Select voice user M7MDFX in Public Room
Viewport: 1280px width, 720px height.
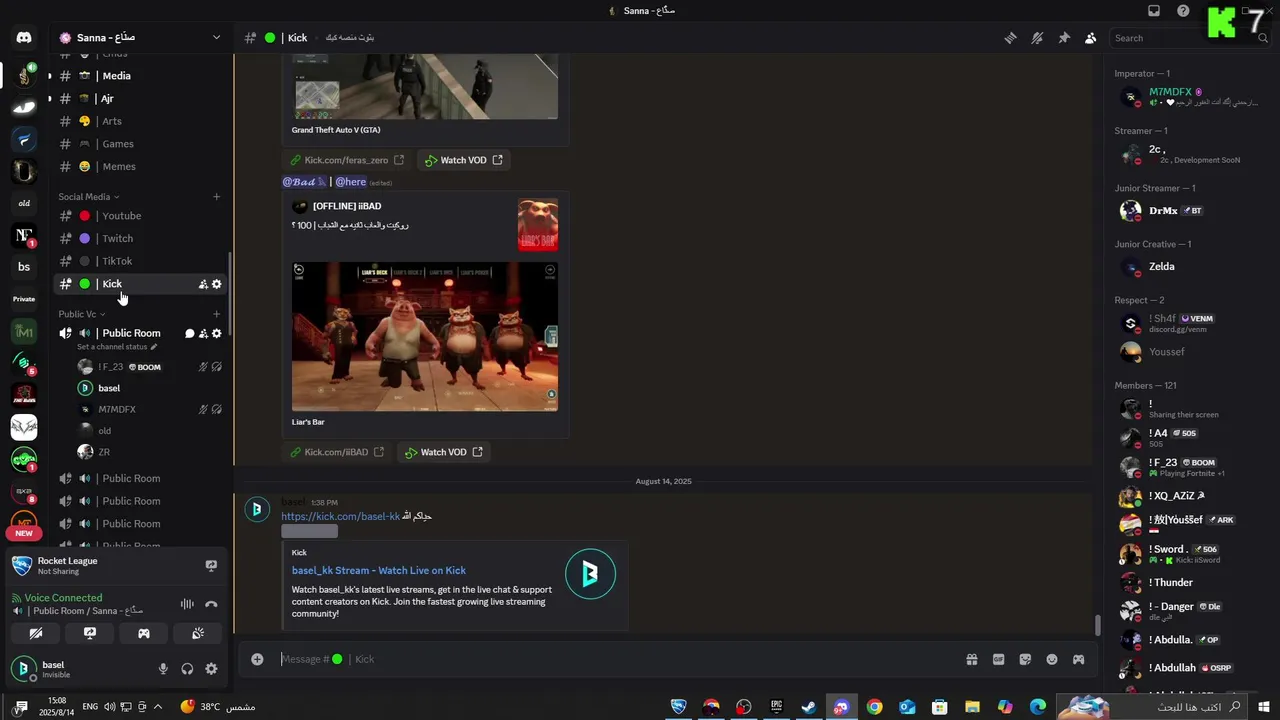150,409
